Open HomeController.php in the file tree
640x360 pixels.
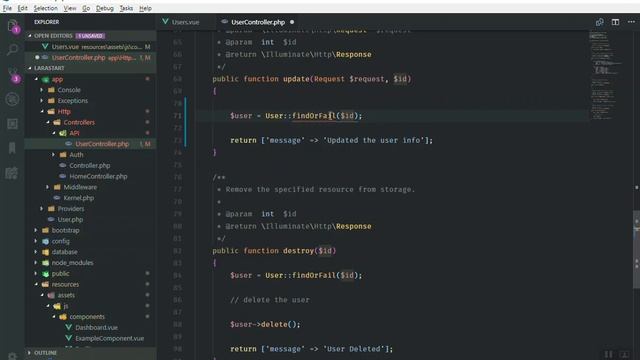point(90,176)
